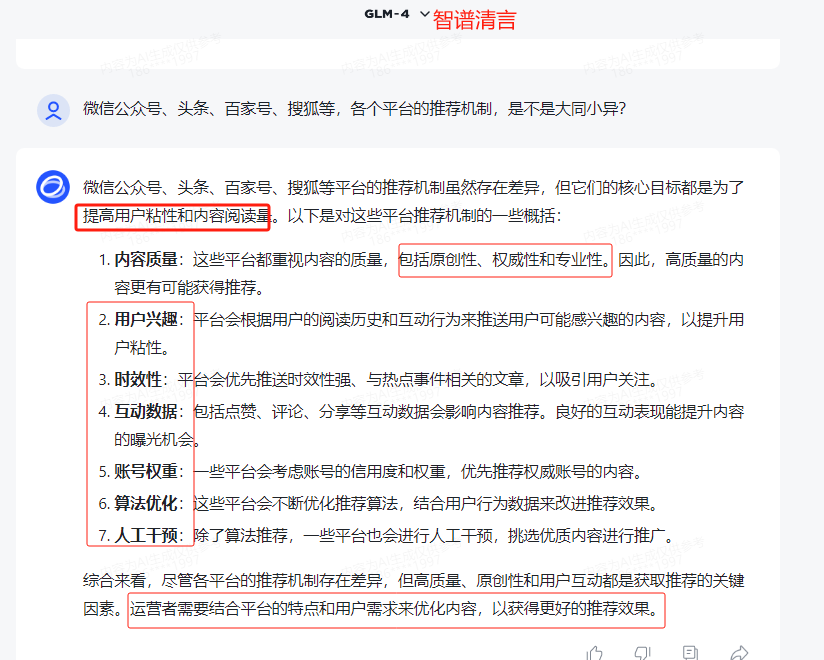Image resolution: width=824 pixels, height=660 pixels.
Task: Click the share arrow icon
Action: pos(739,653)
